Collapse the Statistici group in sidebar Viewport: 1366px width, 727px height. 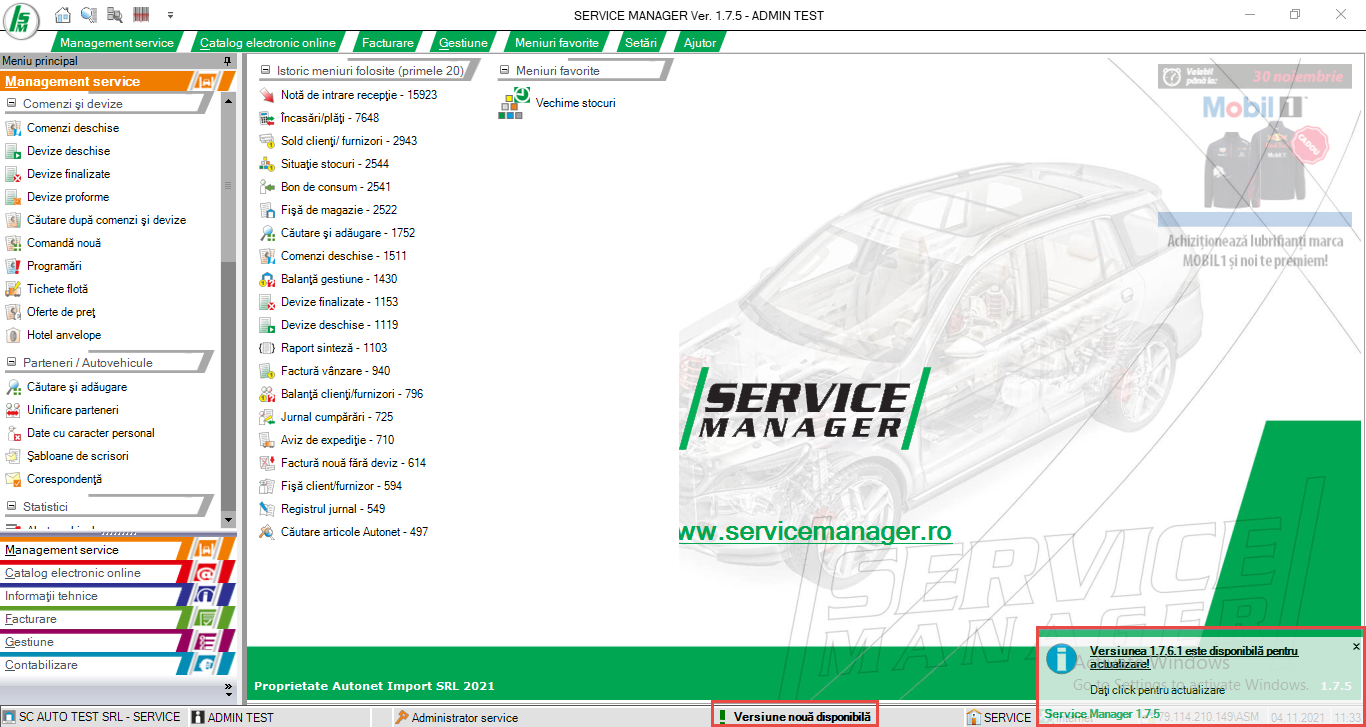point(12,507)
